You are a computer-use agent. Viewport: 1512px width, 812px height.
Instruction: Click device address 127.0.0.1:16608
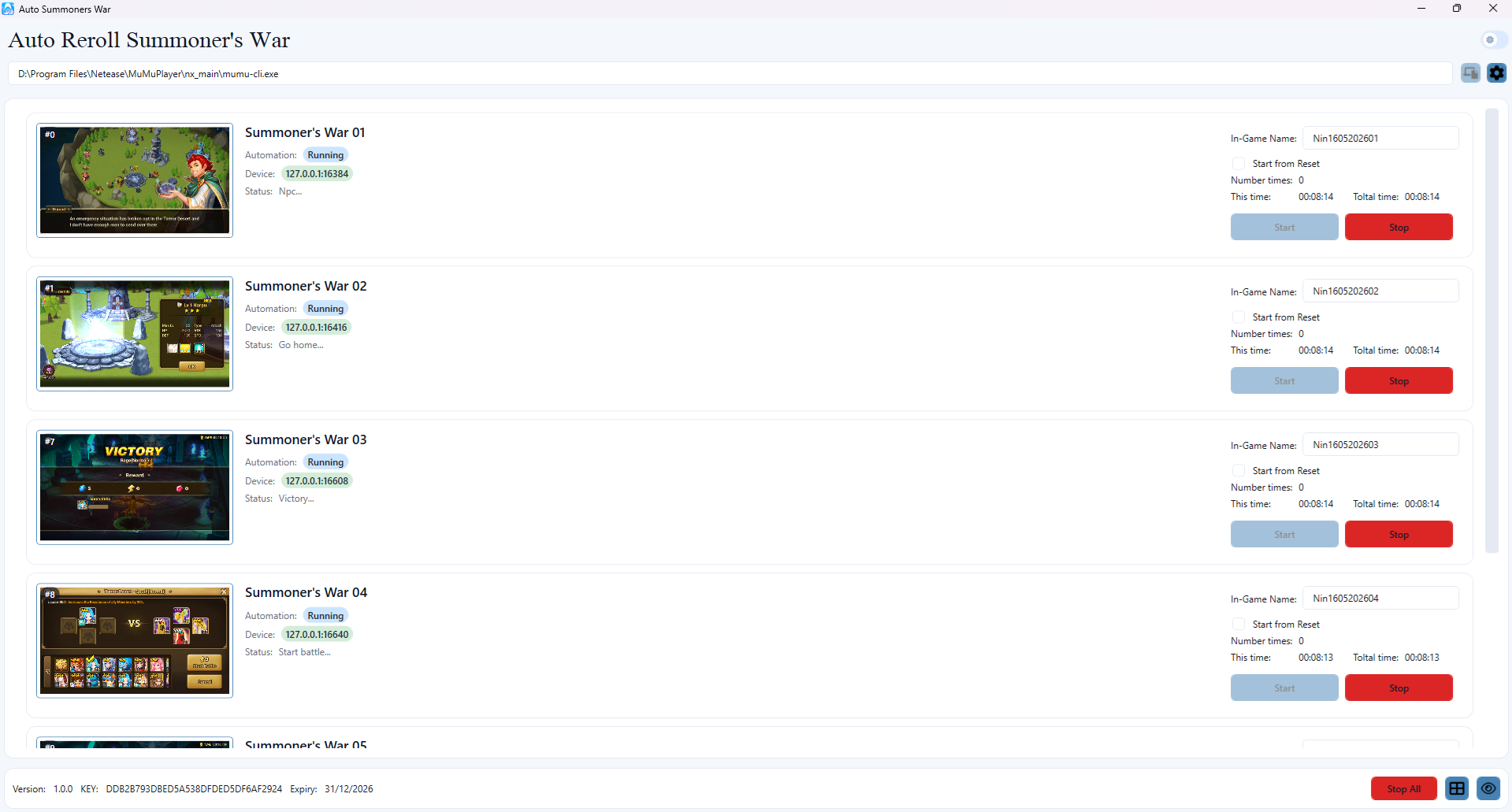pyautogui.click(x=317, y=481)
